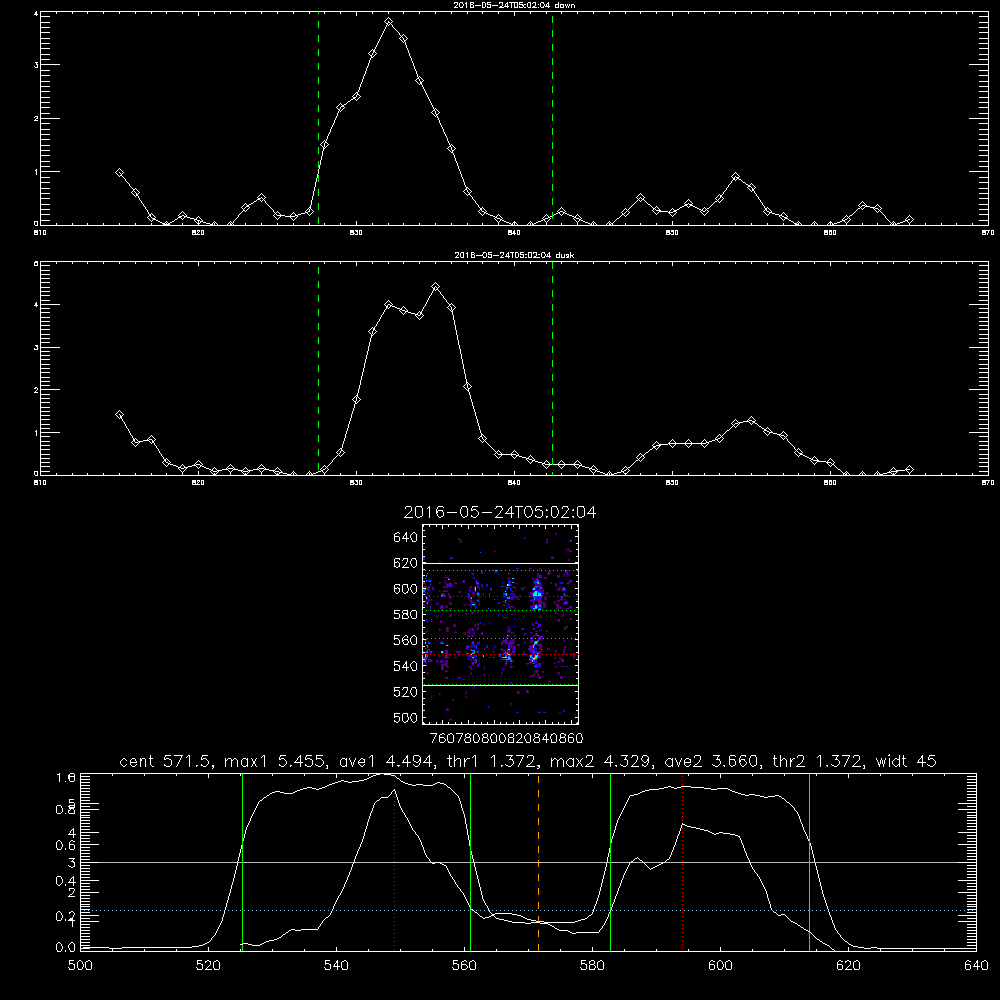The width and height of the screenshot is (1000, 1000).
Task: Click the green vertical line near 525 in bottom plot
Action: point(242,862)
